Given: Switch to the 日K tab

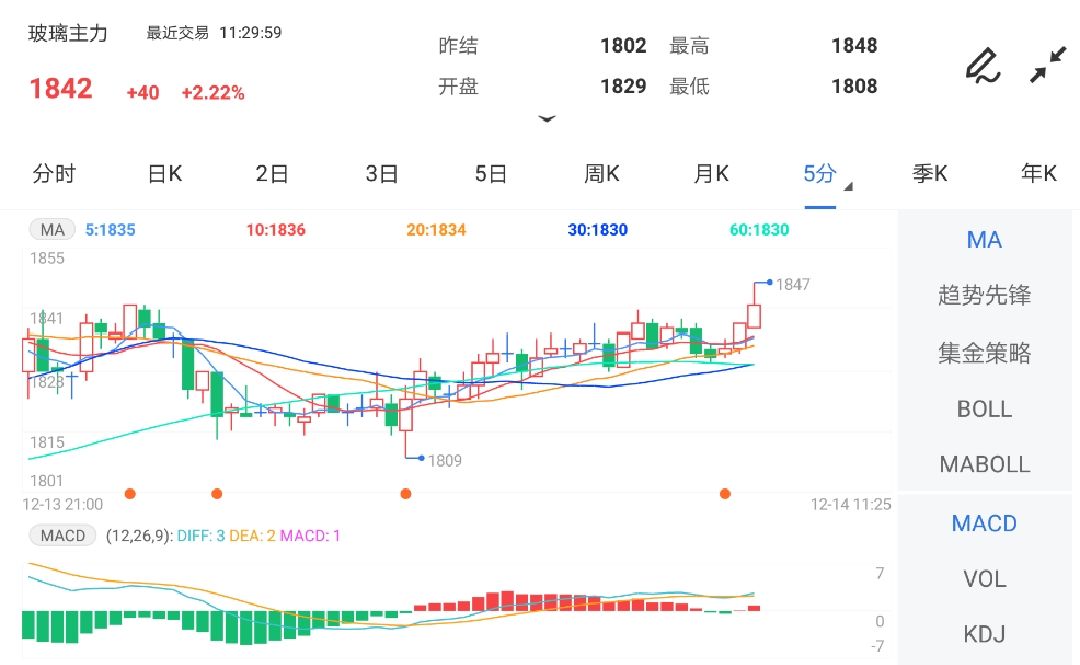Looking at the screenshot, I should [x=165, y=174].
